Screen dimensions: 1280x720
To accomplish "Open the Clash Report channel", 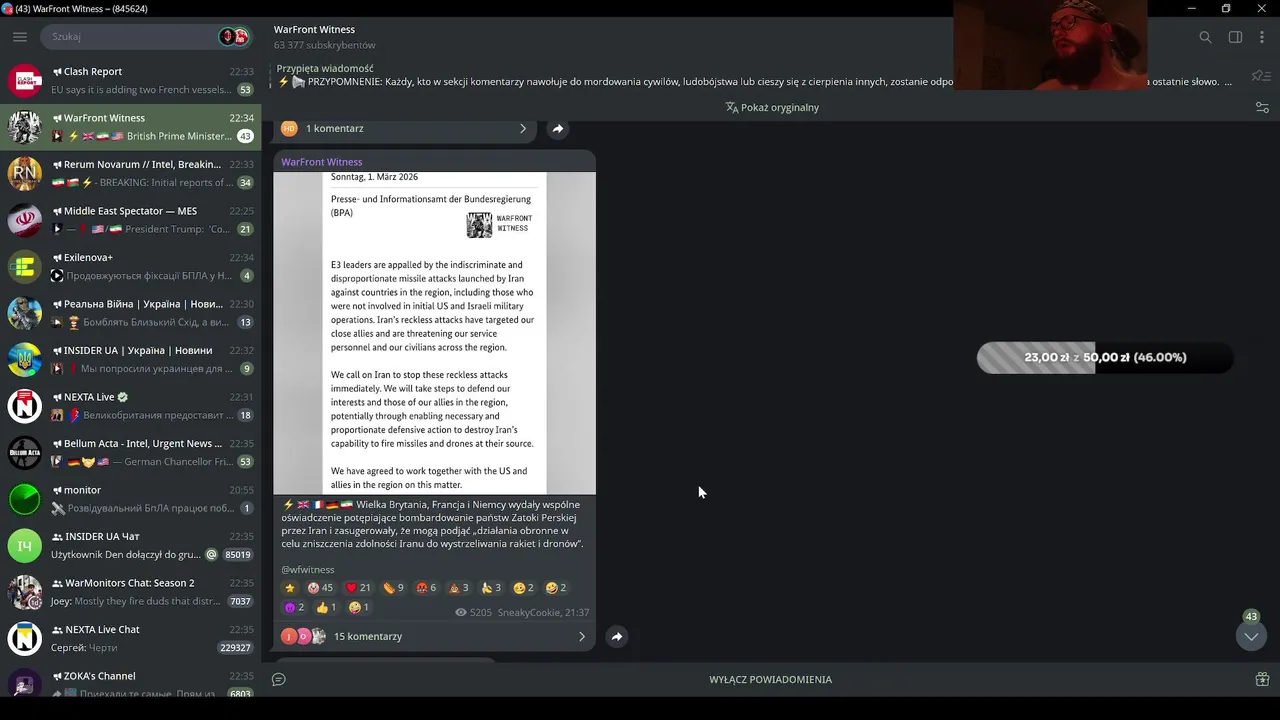I will pyautogui.click(x=130, y=80).
